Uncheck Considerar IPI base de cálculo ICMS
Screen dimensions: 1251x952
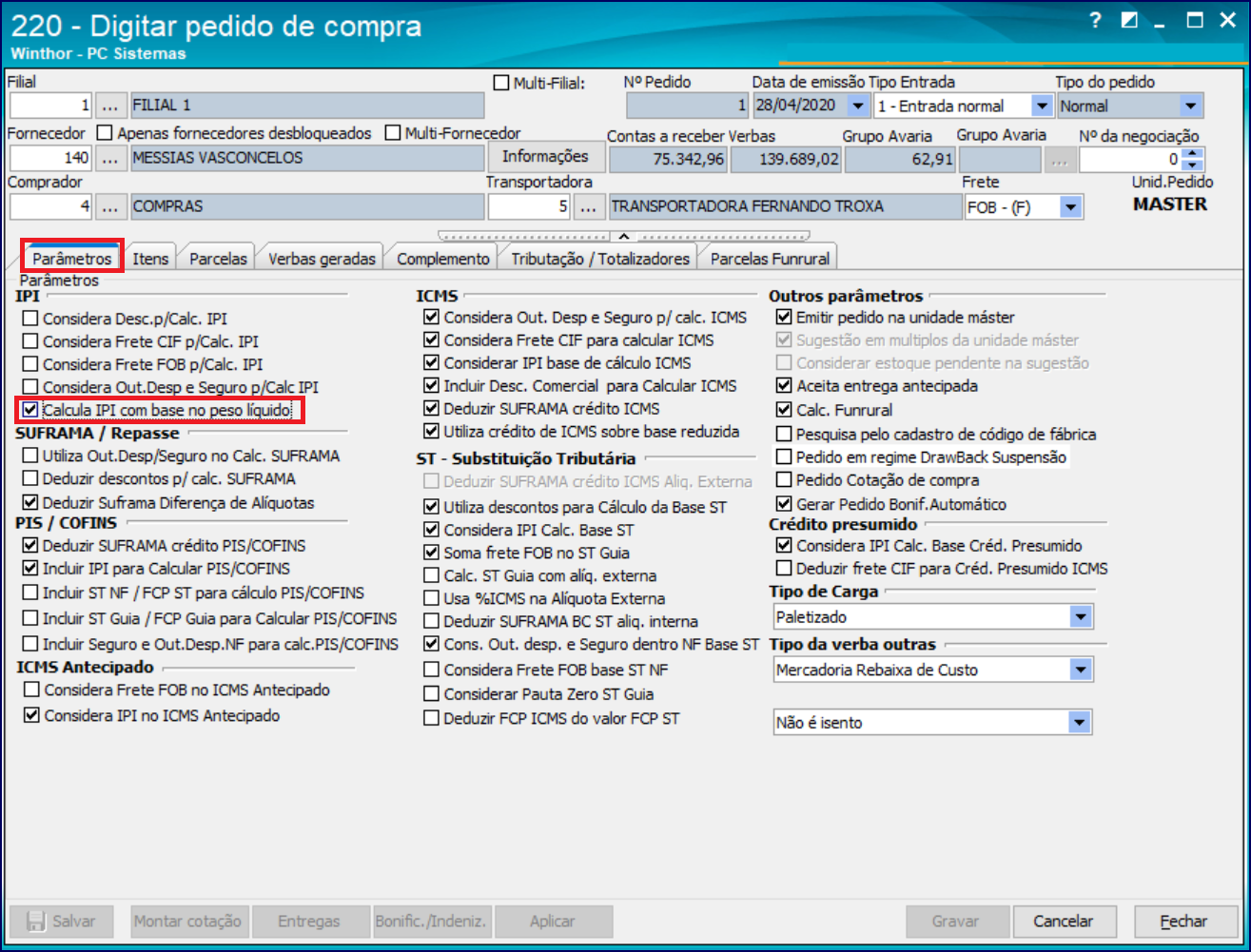coord(432,363)
